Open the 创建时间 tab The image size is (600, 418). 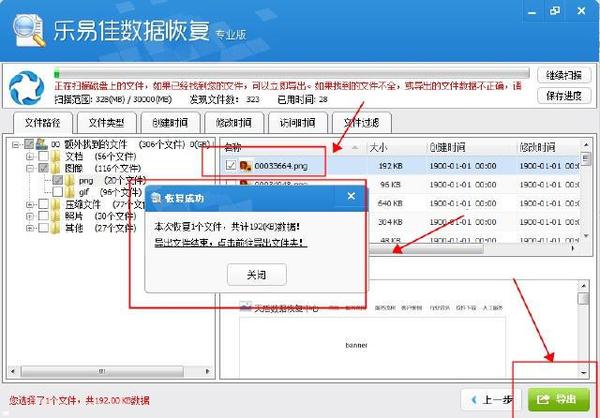pyautogui.click(x=170, y=123)
